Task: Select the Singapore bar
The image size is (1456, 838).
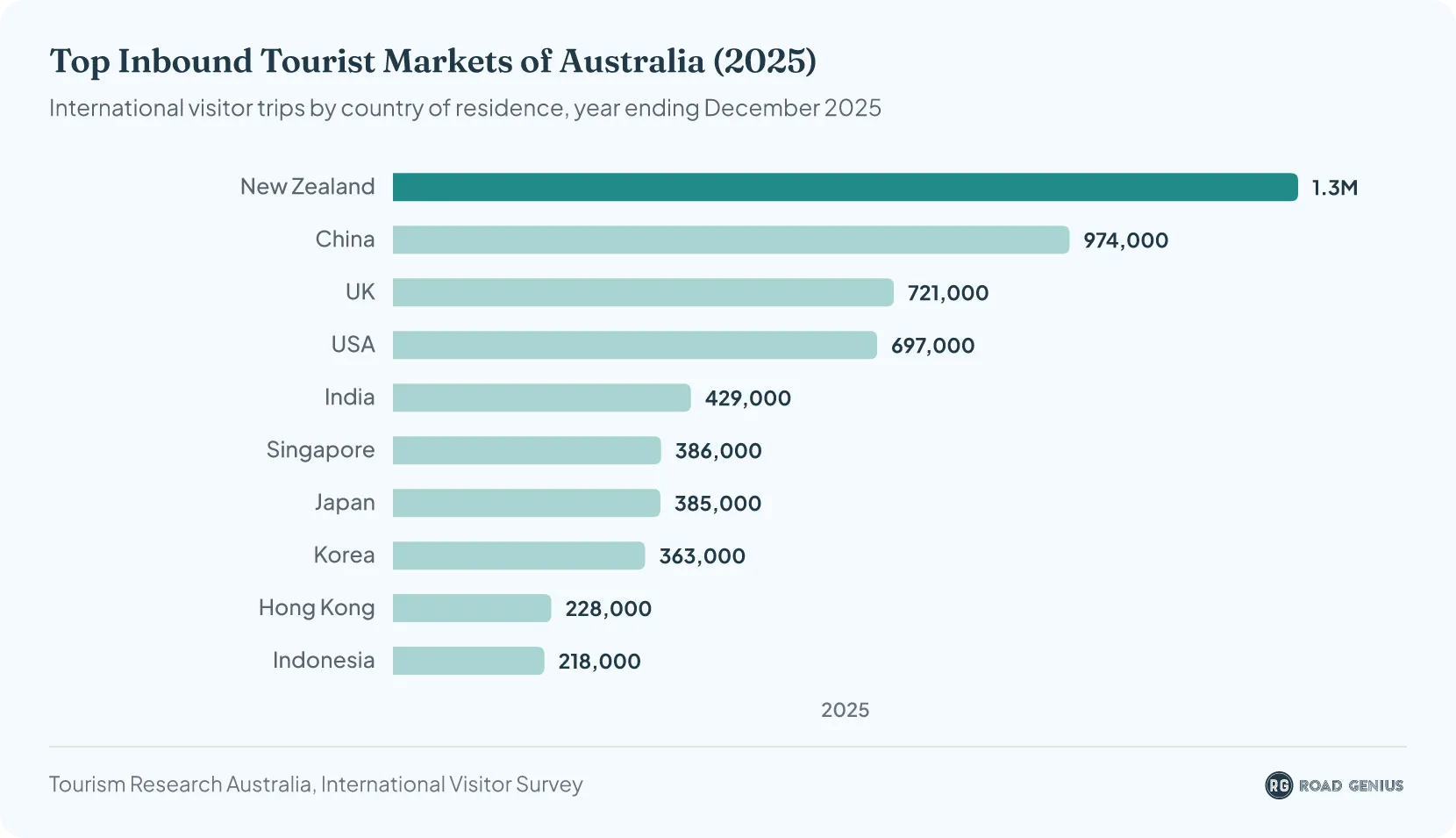Action: [527, 450]
